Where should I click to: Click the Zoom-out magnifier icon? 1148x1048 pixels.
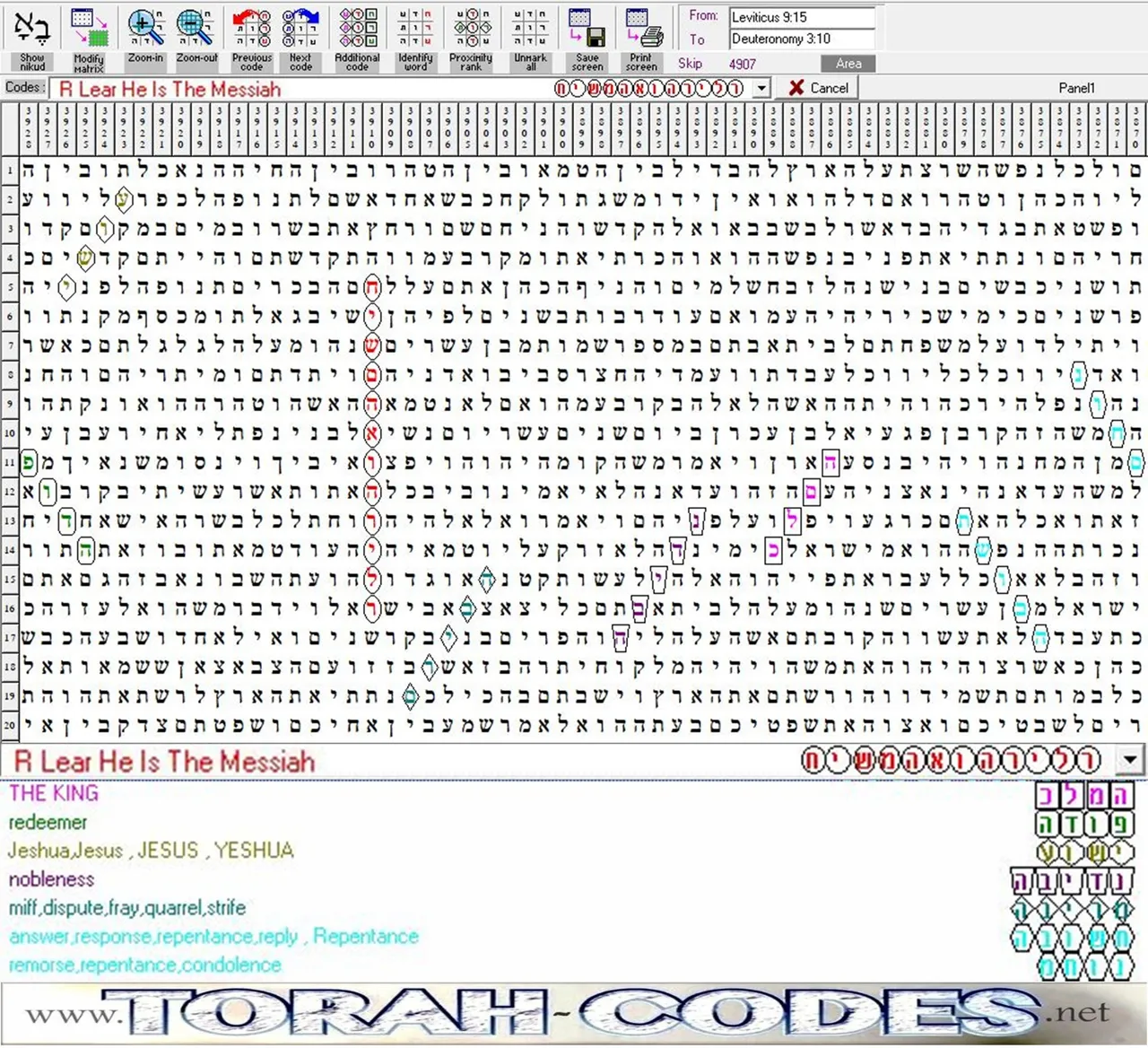click(196, 29)
